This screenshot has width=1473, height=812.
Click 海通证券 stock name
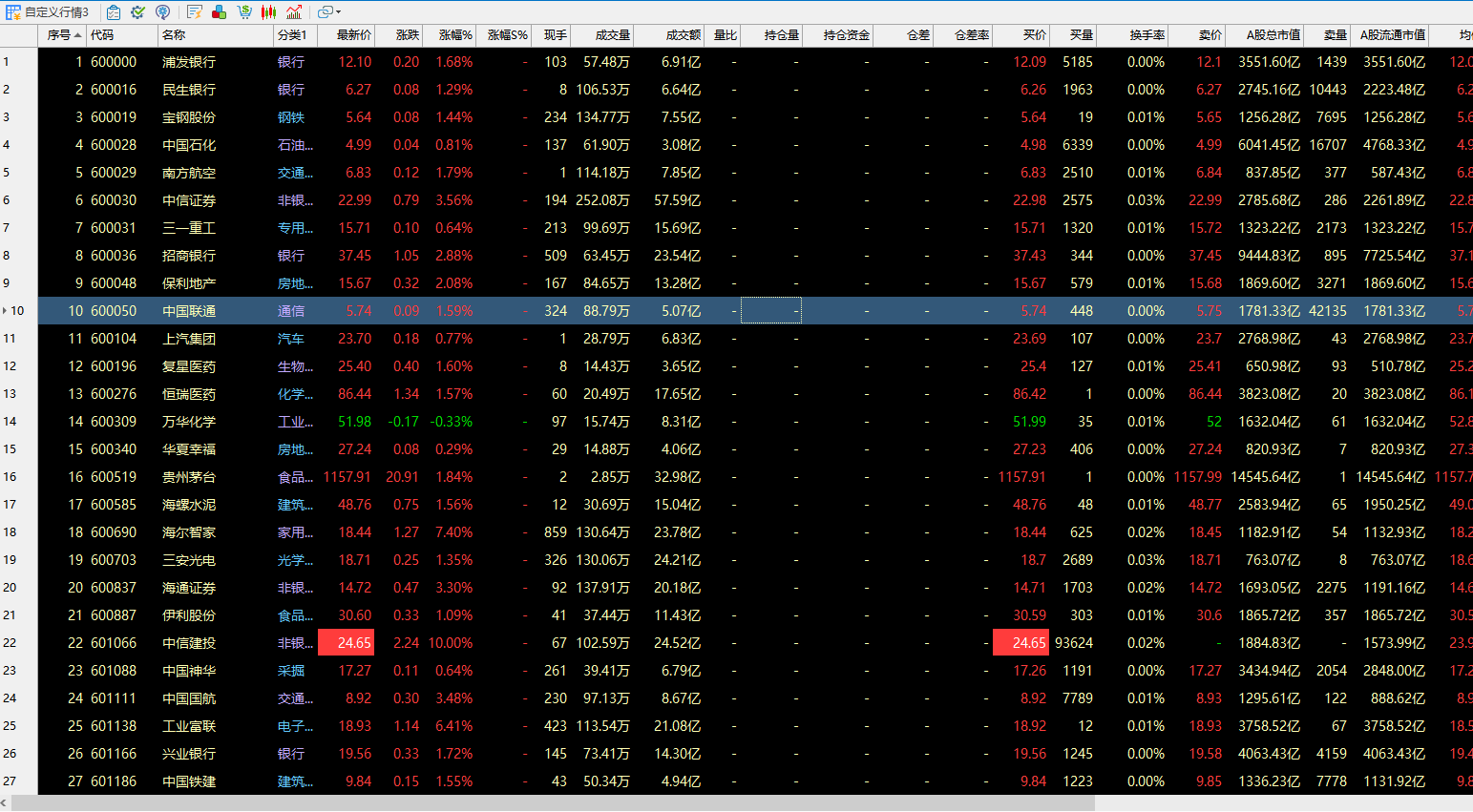tap(189, 588)
